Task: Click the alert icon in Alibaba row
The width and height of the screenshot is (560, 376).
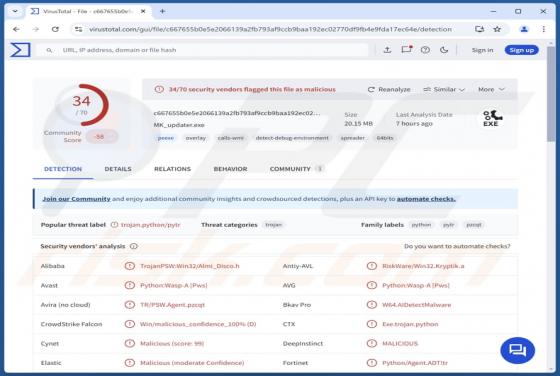Action: [130, 266]
